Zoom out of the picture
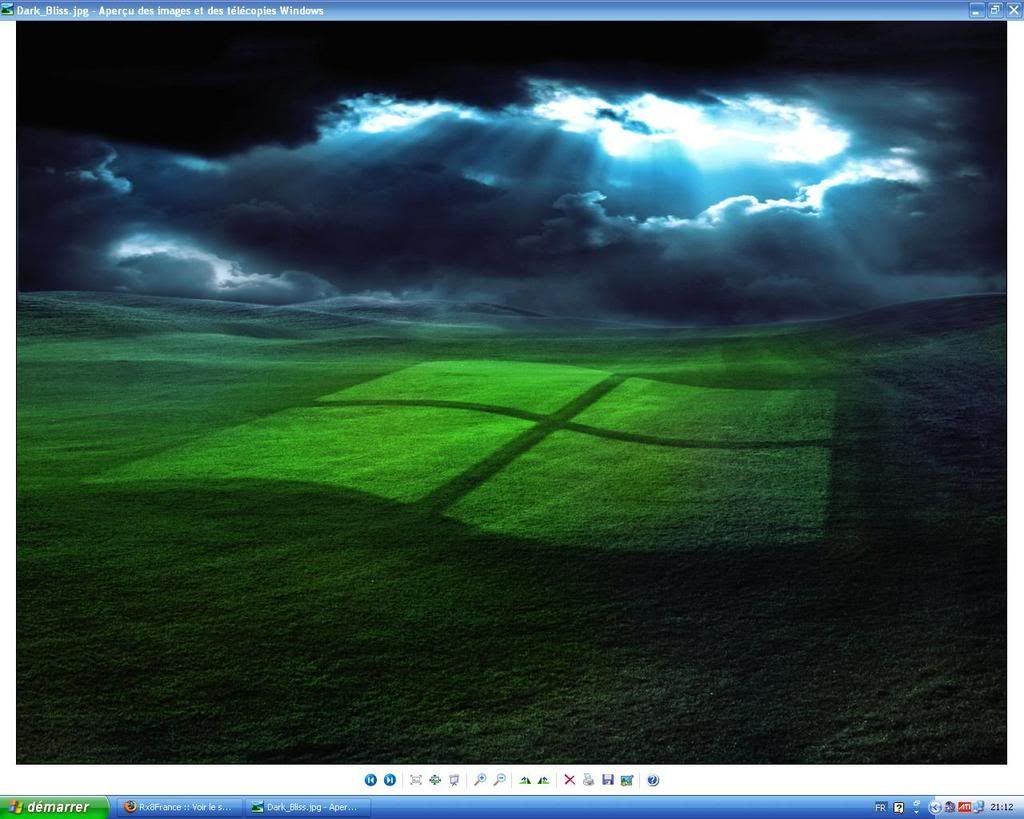Viewport: 1024px width, 819px height. coord(500,780)
